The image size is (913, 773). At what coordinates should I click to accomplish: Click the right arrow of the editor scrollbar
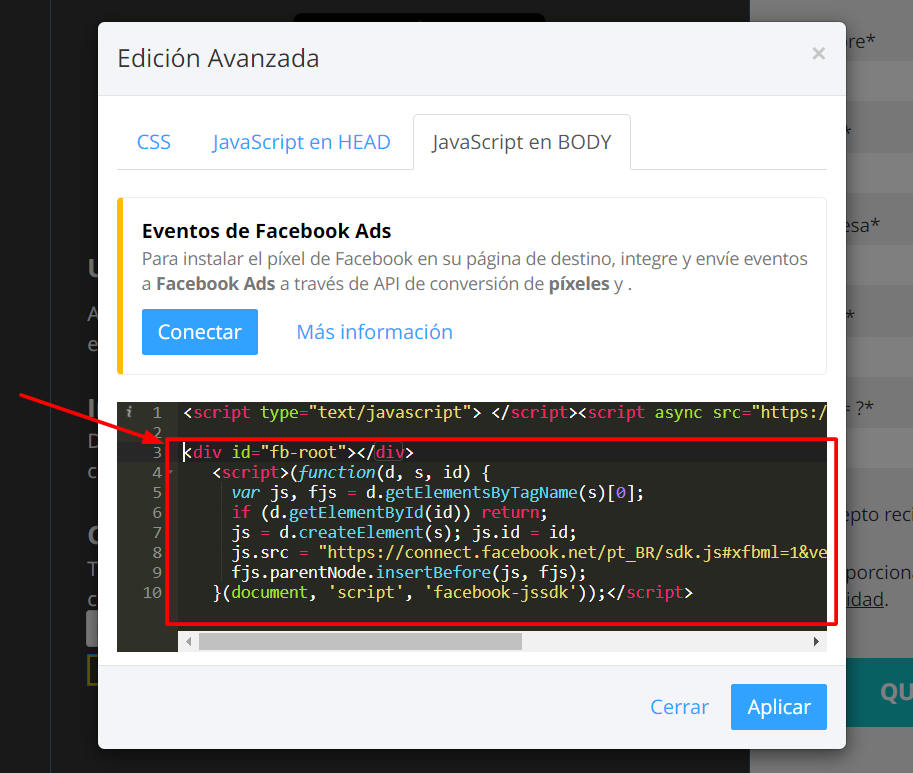click(x=816, y=641)
